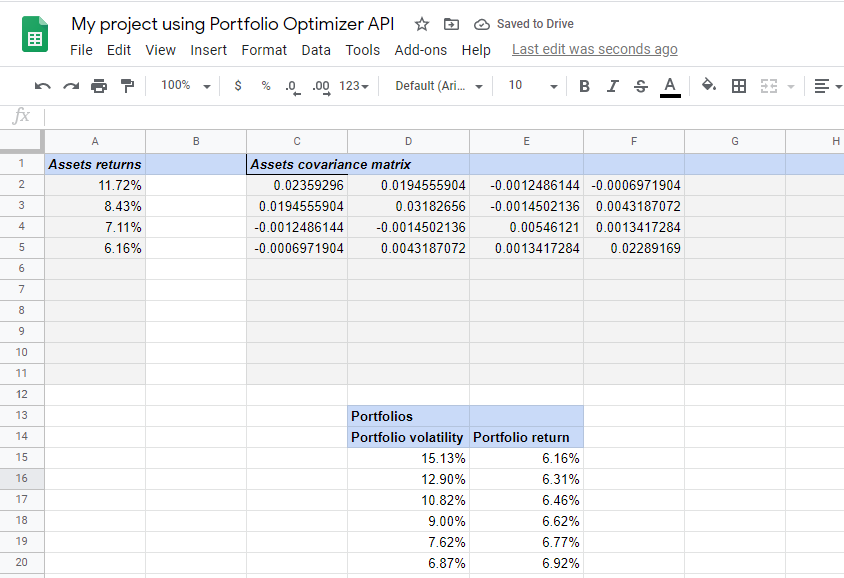Open the text color picker
The width and height of the screenshot is (844, 578).
[670, 87]
